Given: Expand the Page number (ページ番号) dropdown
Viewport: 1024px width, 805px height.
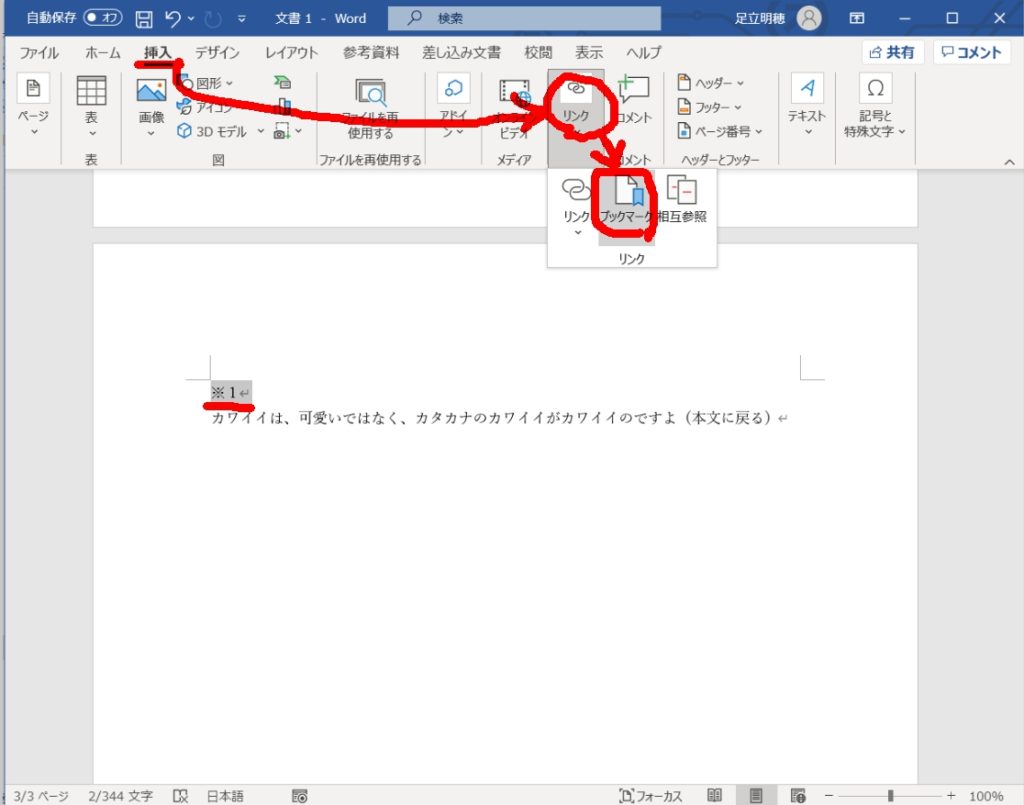Looking at the screenshot, I should point(720,131).
